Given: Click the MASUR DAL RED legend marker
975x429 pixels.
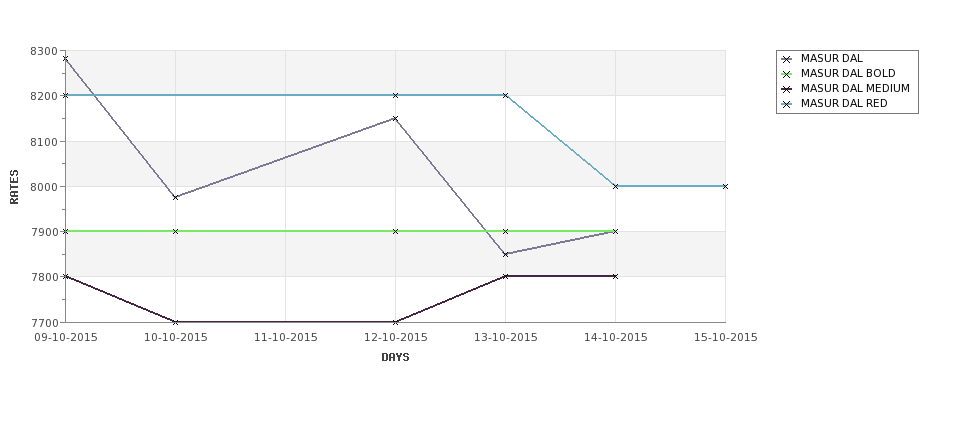Looking at the screenshot, I should coord(787,104).
